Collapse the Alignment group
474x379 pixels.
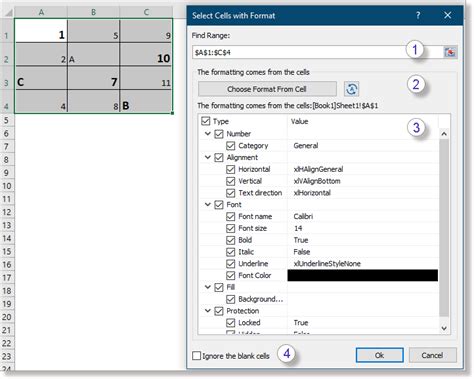pyautogui.click(x=208, y=157)
